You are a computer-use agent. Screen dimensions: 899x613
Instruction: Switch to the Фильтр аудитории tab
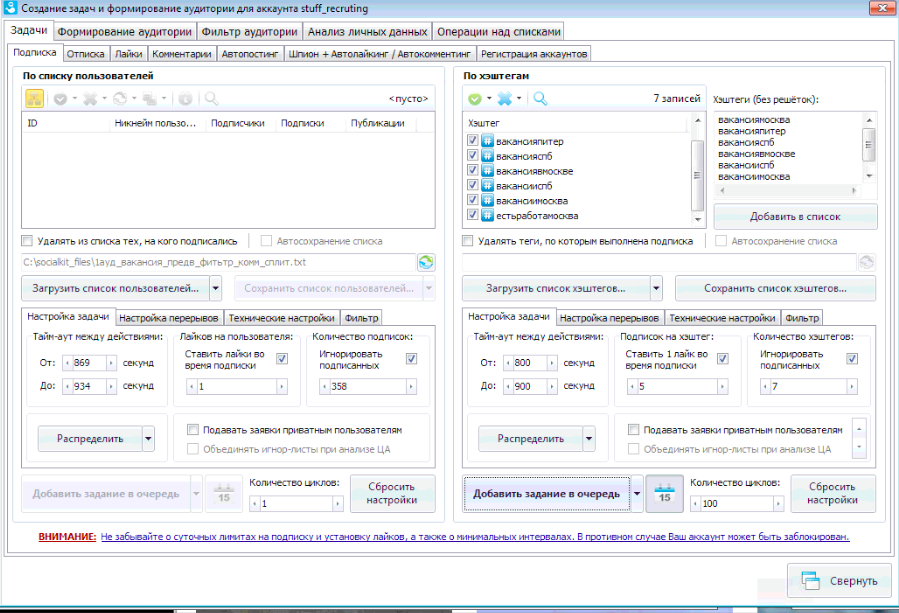coord(249,32)
